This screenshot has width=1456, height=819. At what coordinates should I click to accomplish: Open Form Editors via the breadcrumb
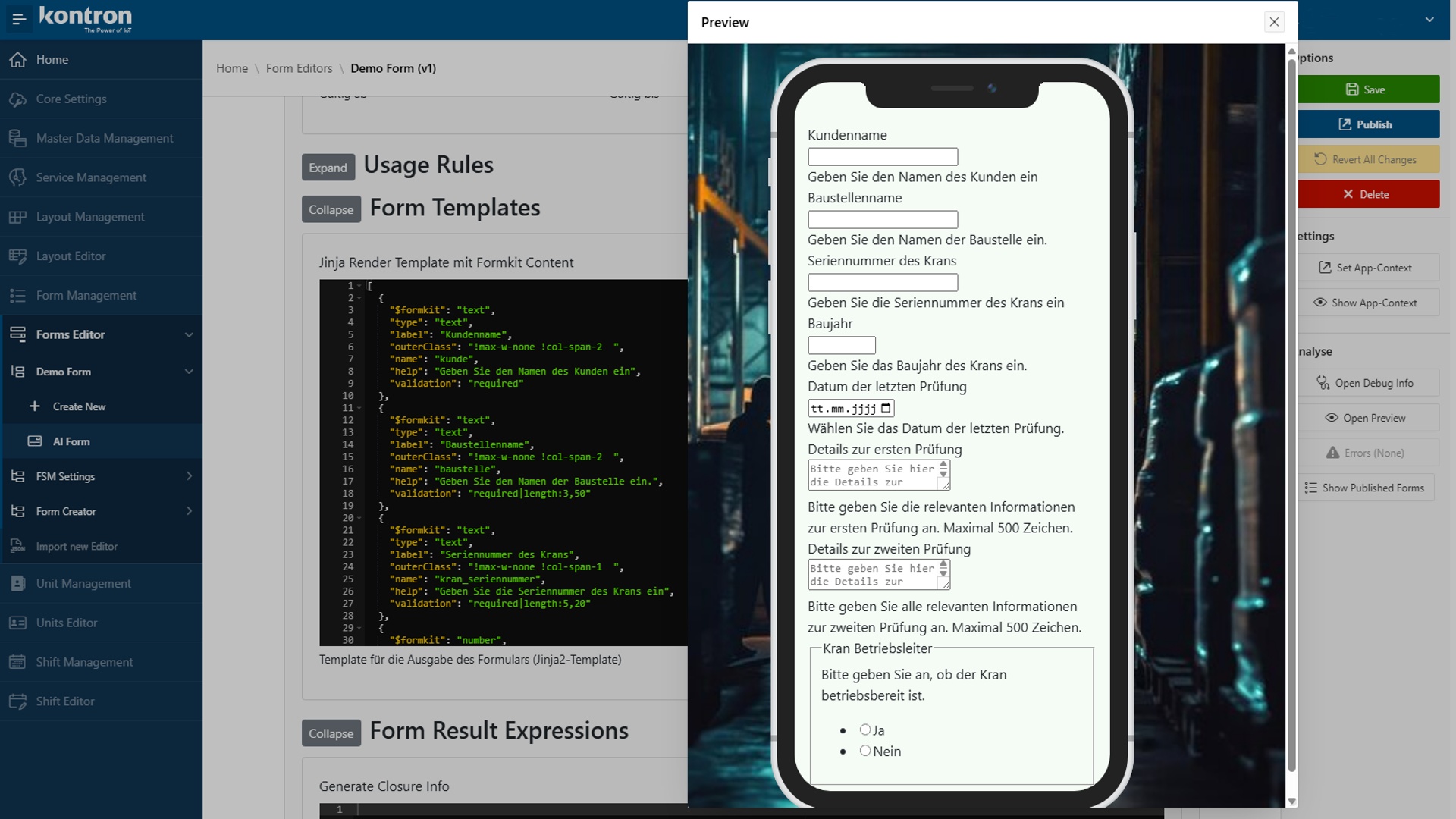click(299, 68)
